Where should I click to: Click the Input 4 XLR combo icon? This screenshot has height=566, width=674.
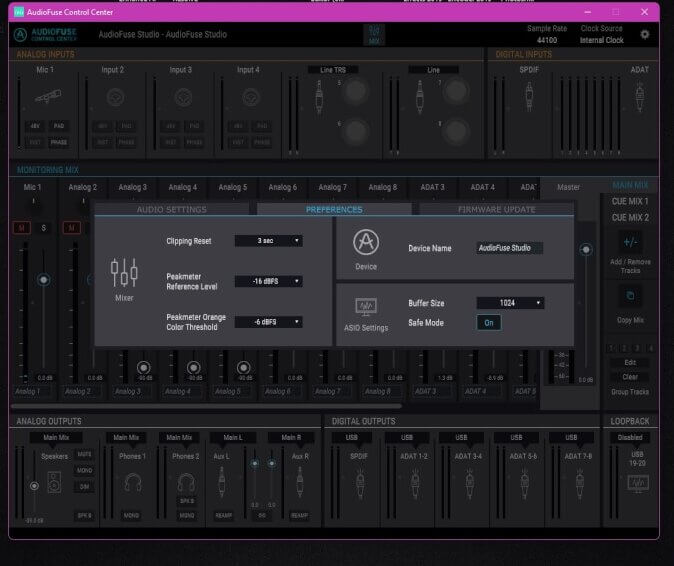point(251,97)
